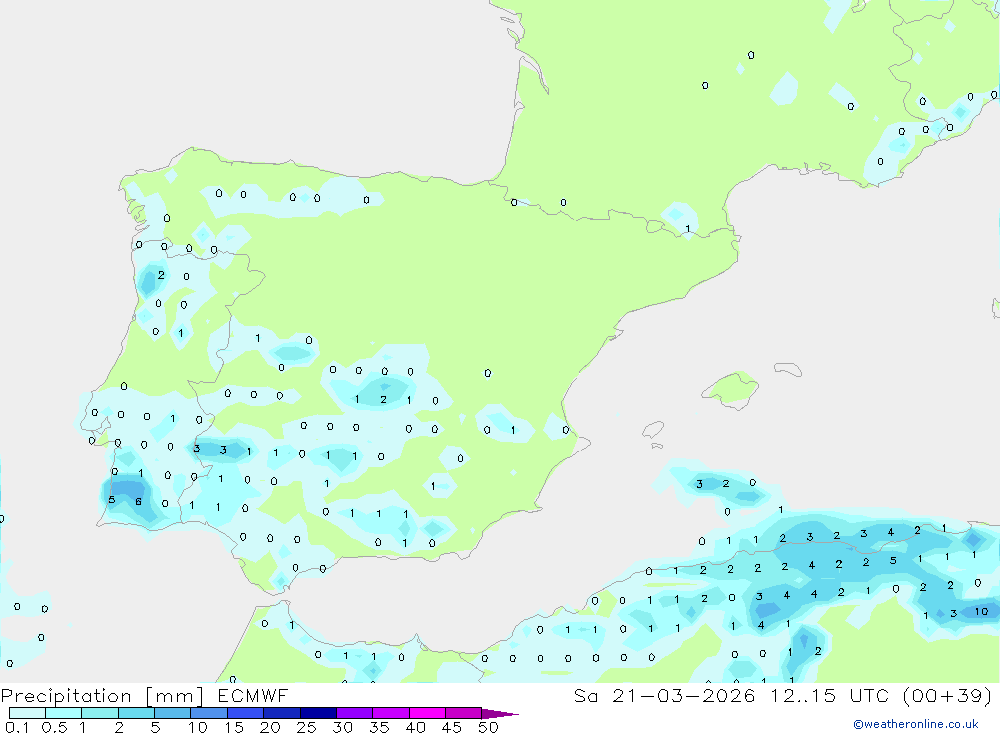Choose the 20–25 mm dark blue swatch
The image size is (1000, 733).
click(x=282, y=713)
